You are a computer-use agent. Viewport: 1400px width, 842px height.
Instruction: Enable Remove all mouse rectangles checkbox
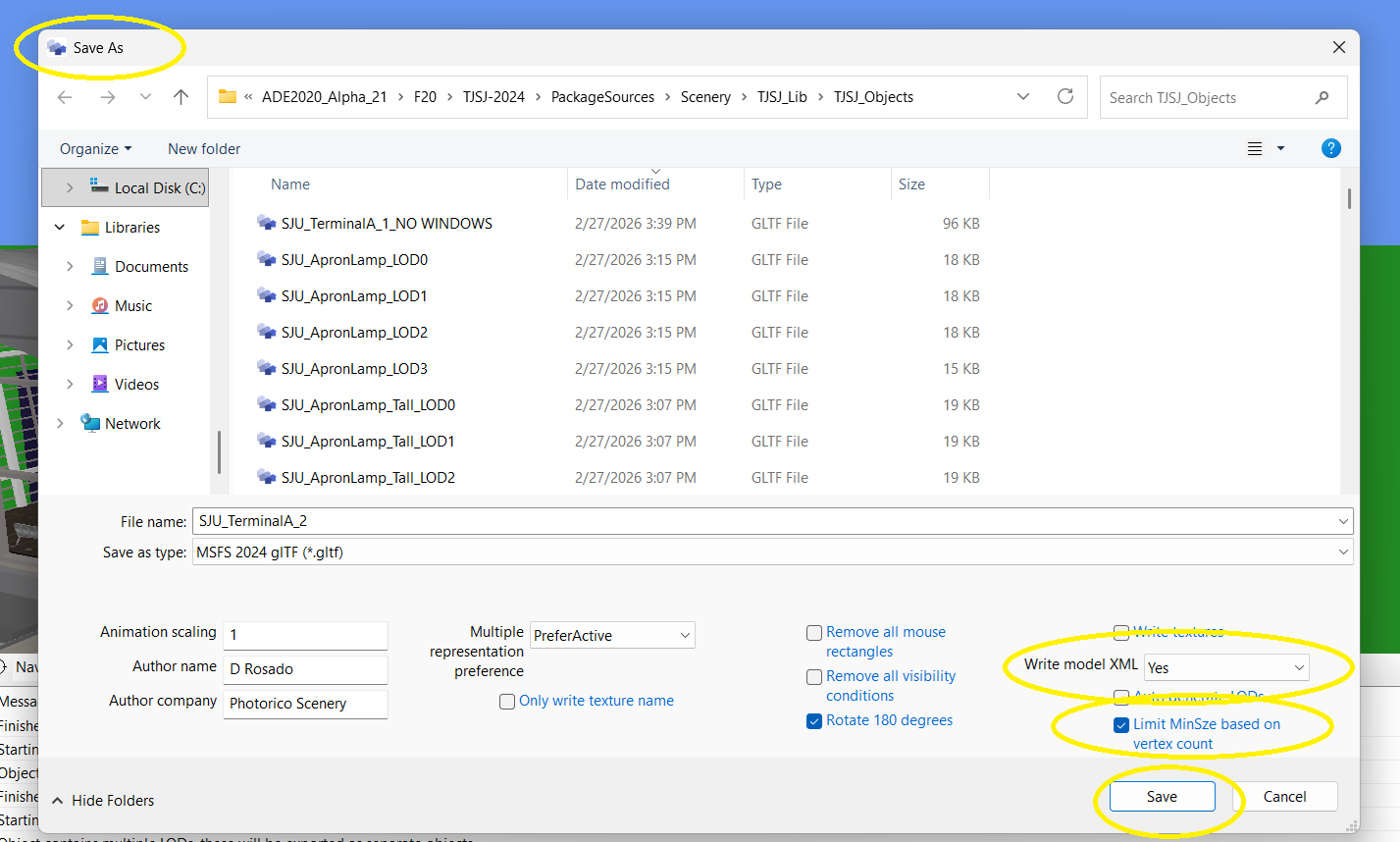point(814,633)
